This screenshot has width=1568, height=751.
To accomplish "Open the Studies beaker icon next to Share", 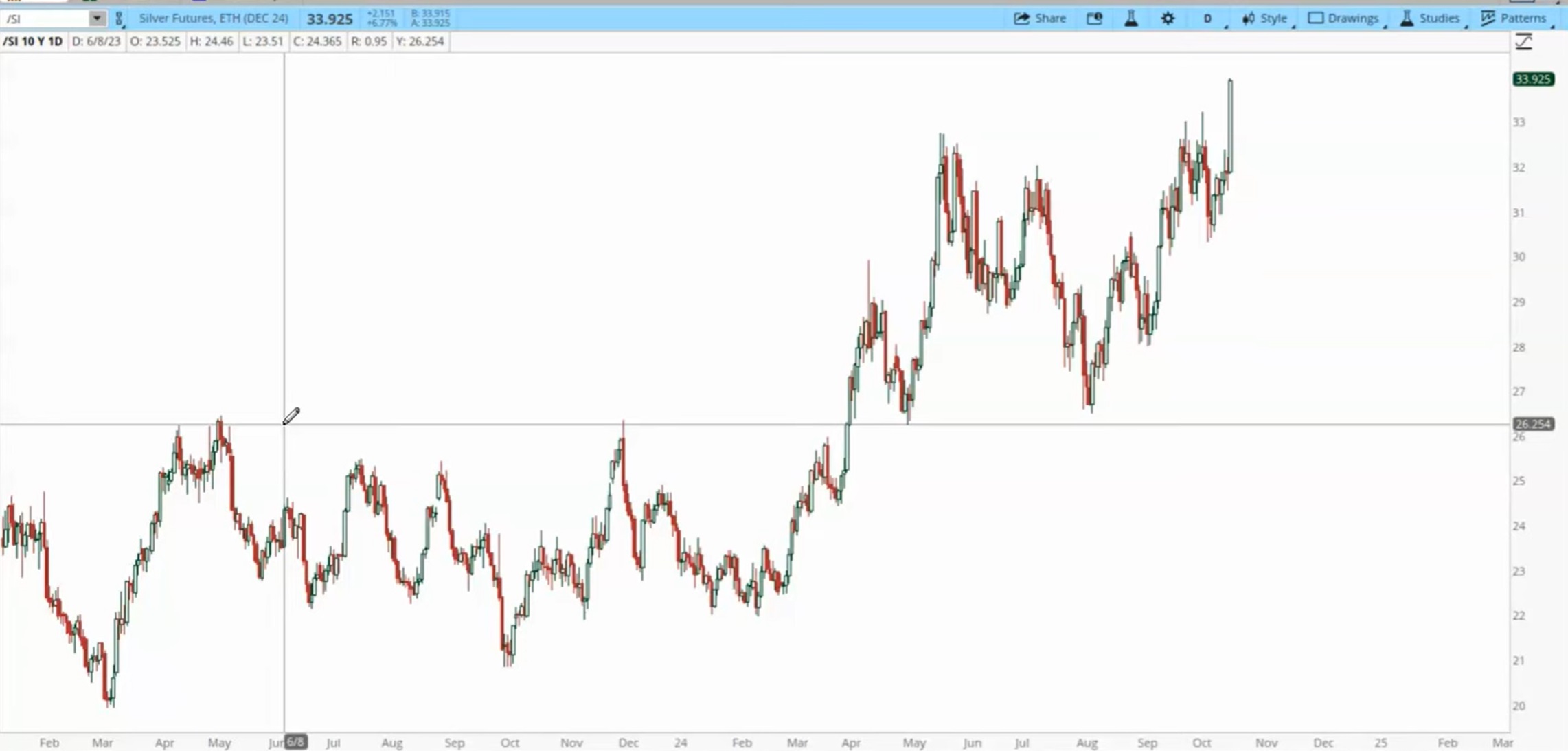I will coord(1130,19).
